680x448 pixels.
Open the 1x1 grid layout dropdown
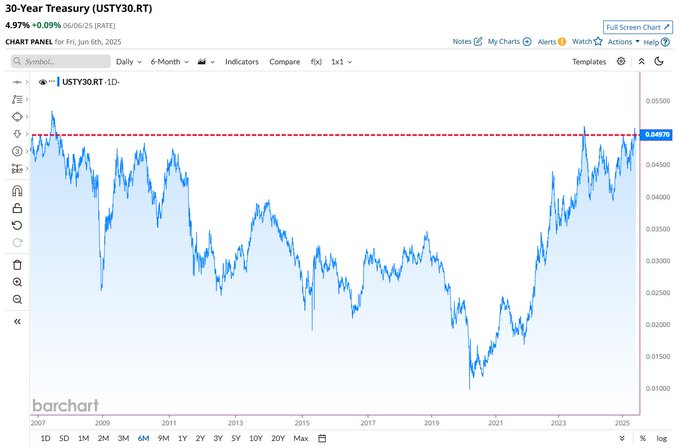pyautogui.click(x=341, y=62)
